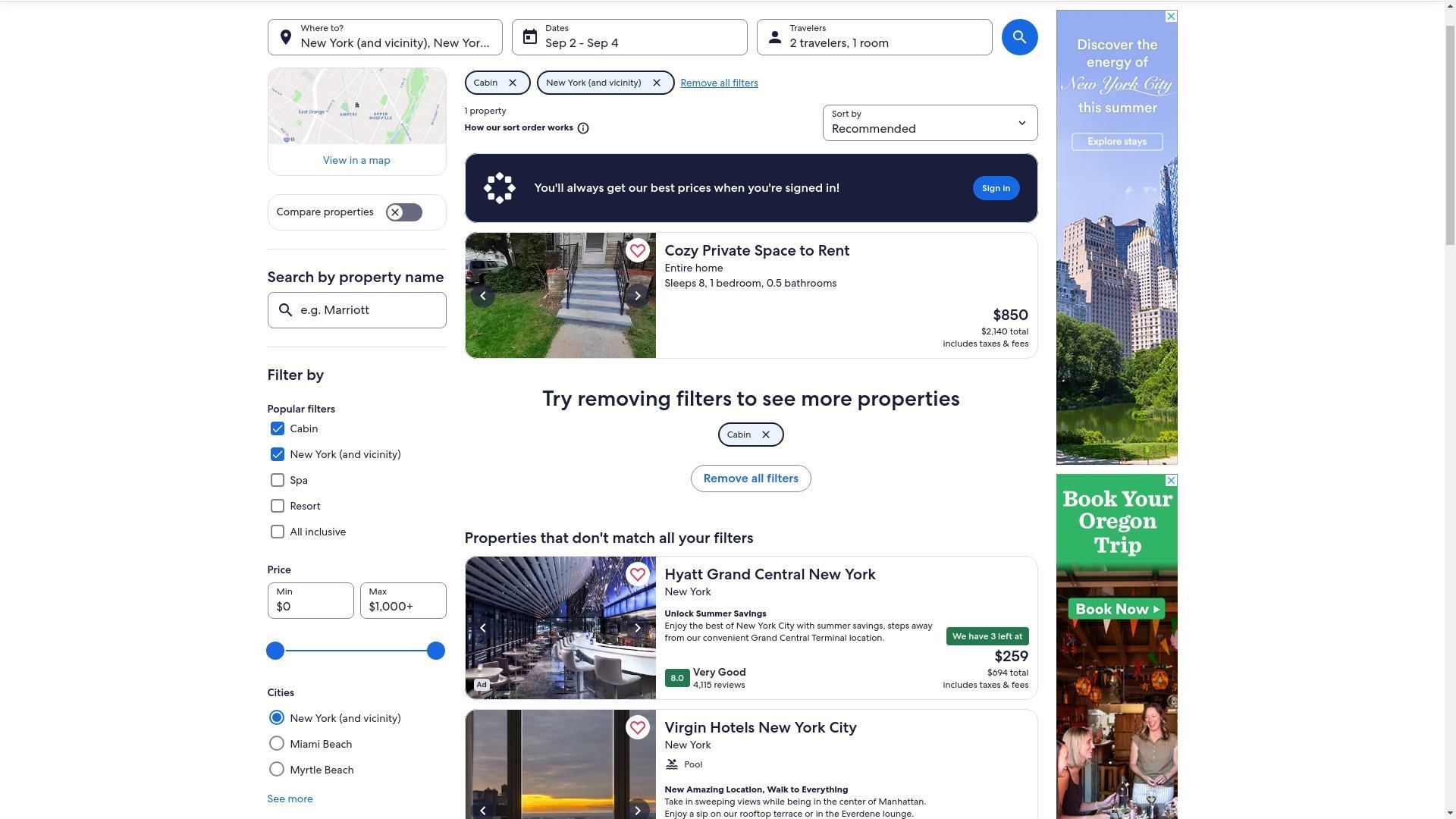Open Hyatt Grand Central New York listing title

coord(770,574)
